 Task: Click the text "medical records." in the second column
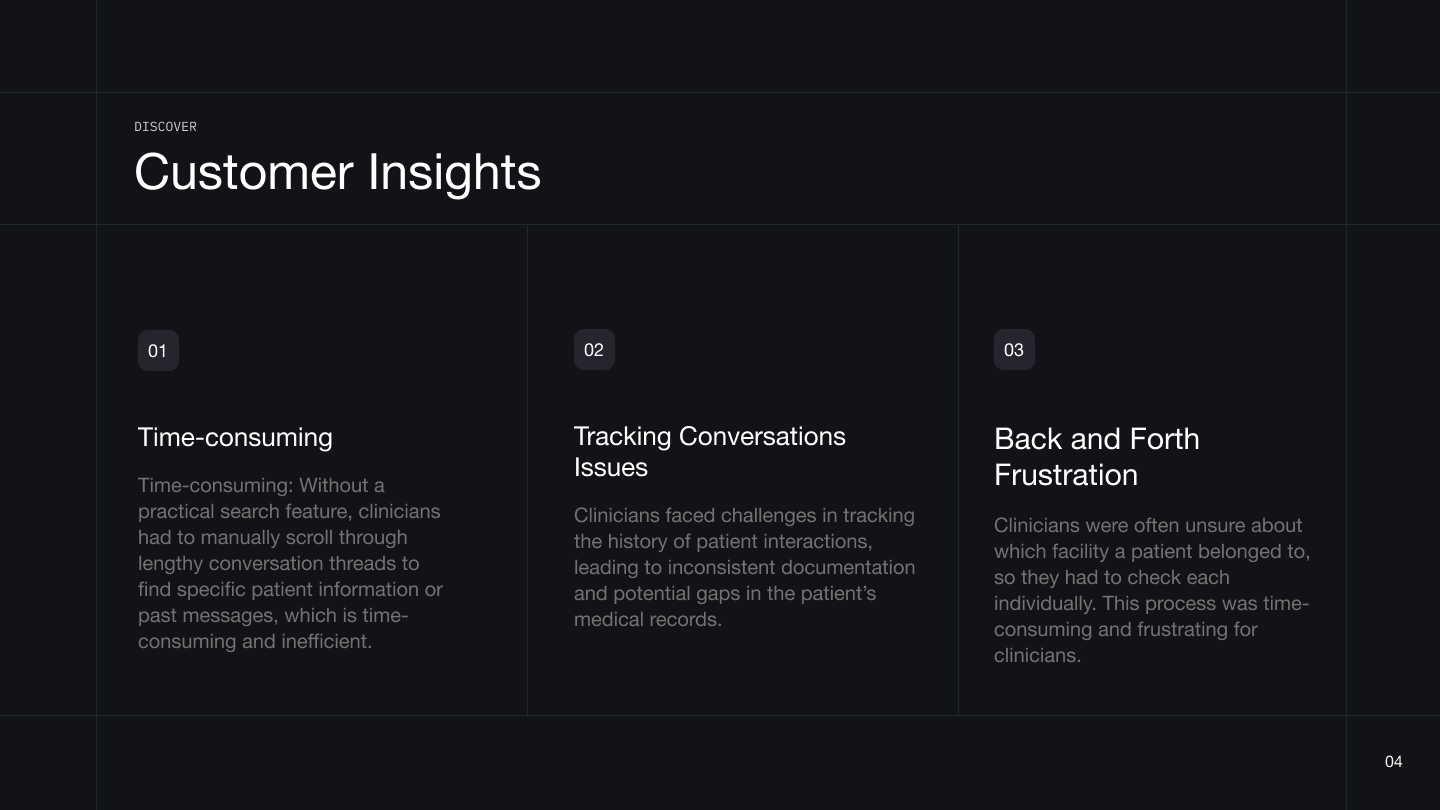647,619
